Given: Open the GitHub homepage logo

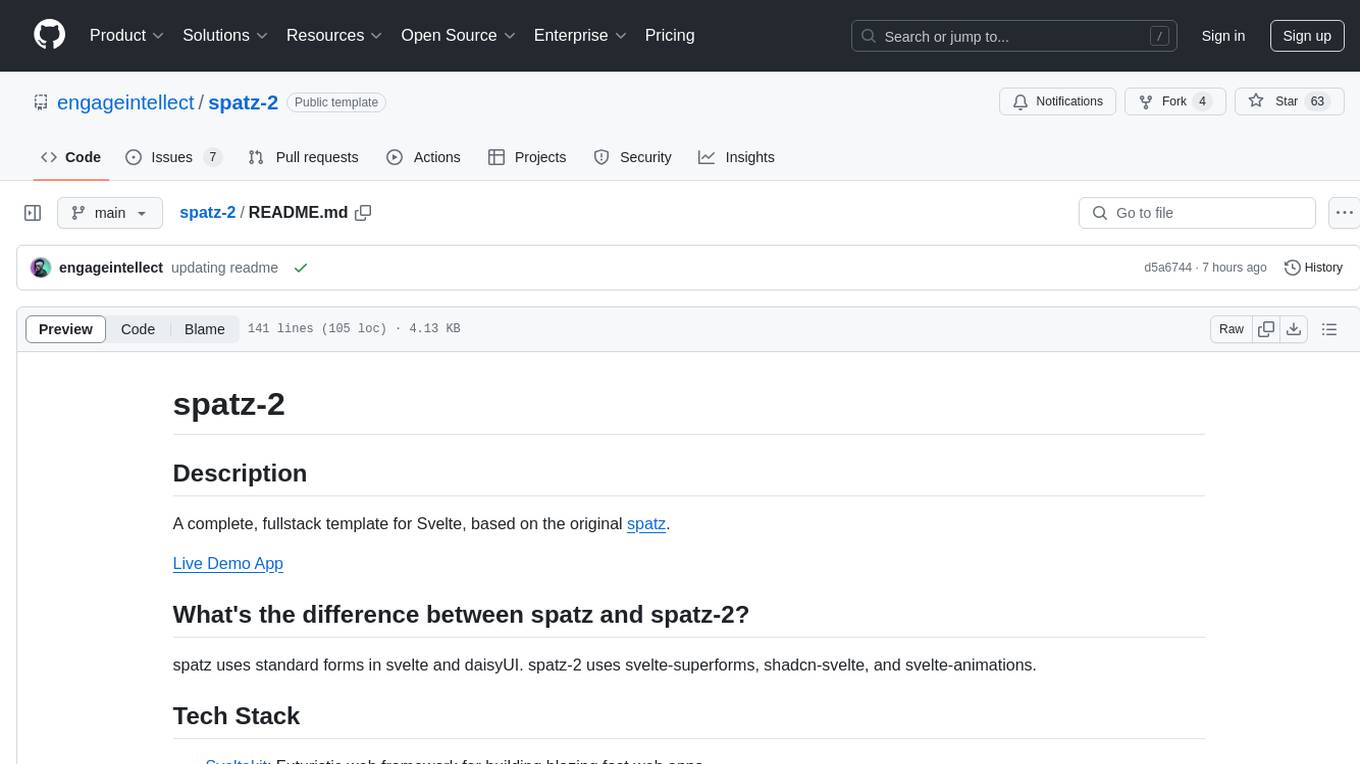Looking at the screenshot, I should click(x=49, y=35).
